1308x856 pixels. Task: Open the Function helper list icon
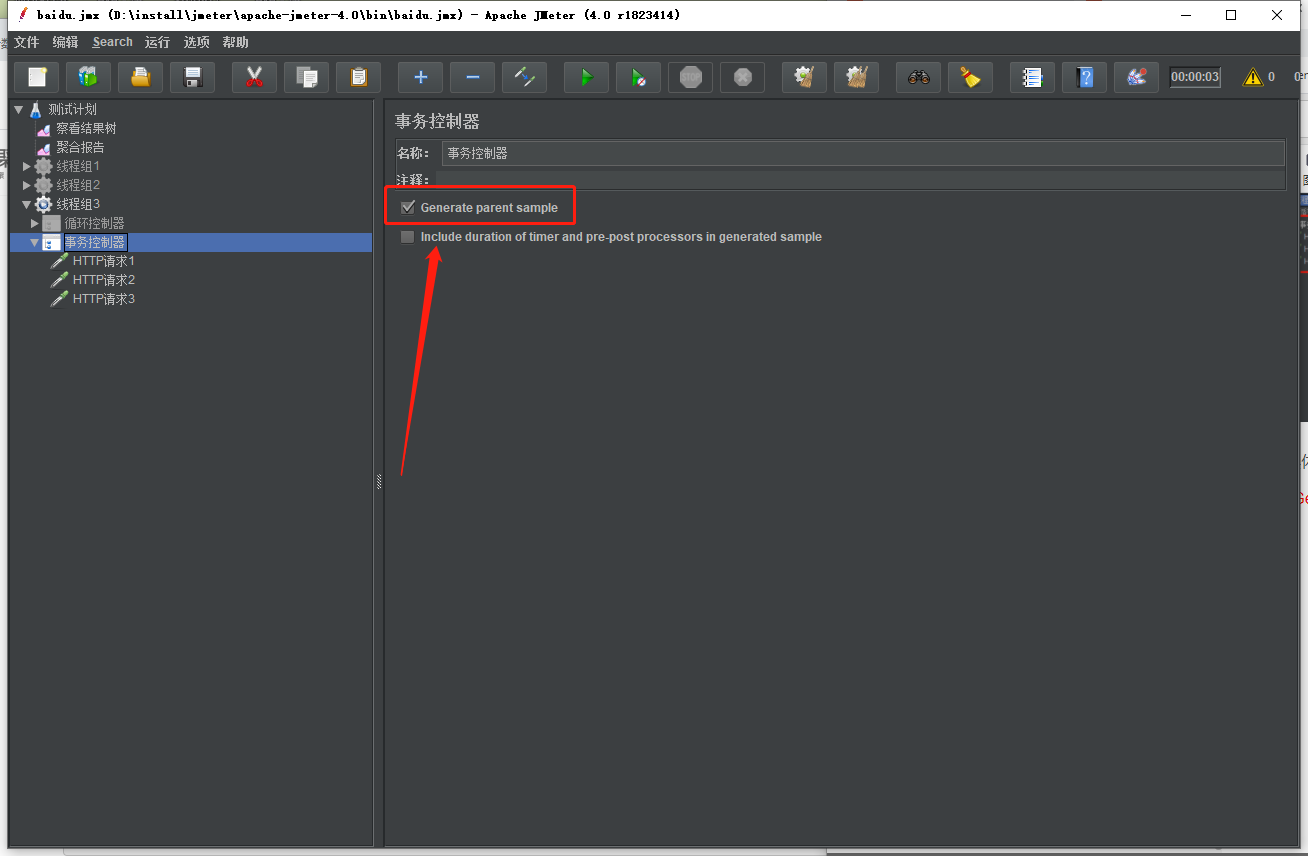(1033, 77)
